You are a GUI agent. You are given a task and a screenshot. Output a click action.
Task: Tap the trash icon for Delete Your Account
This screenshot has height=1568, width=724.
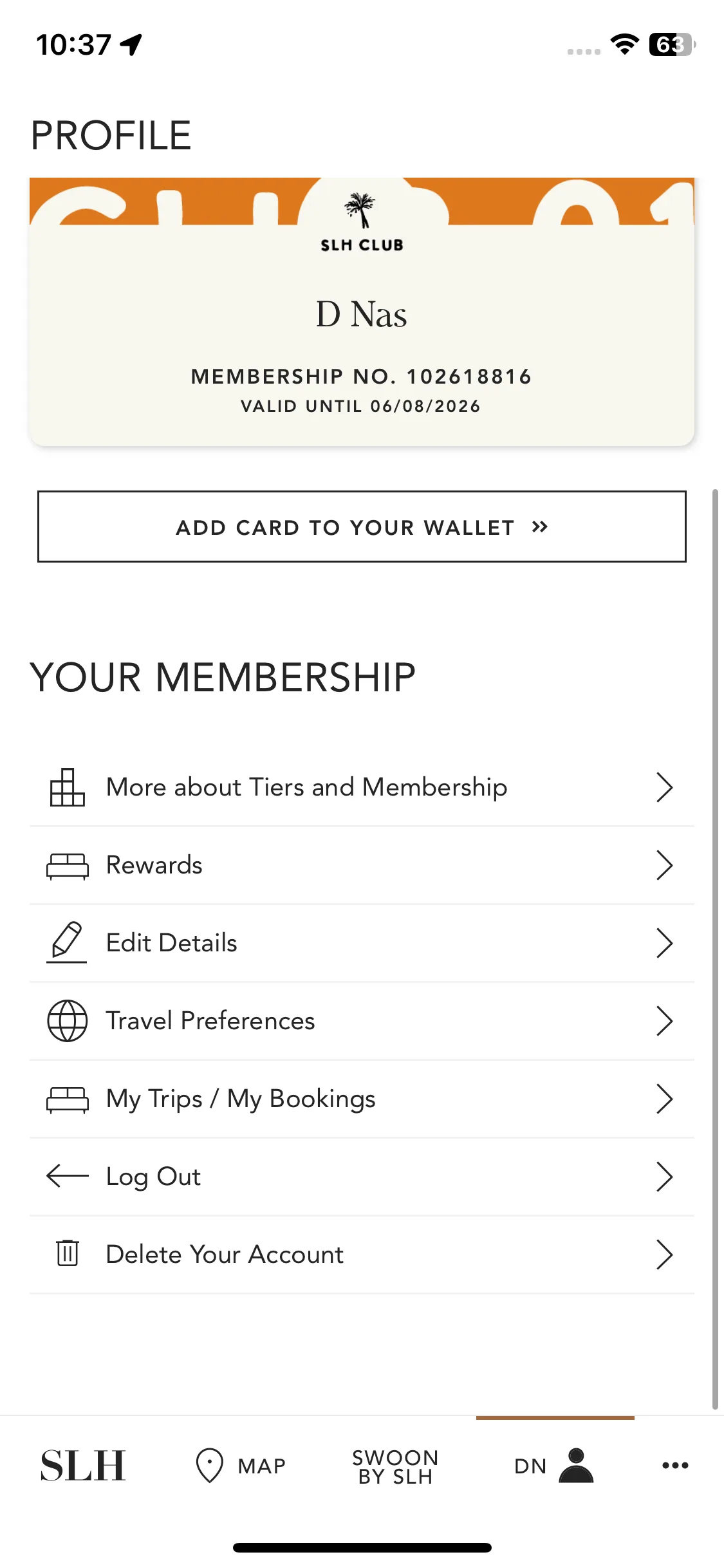(x=68, y=1254)
